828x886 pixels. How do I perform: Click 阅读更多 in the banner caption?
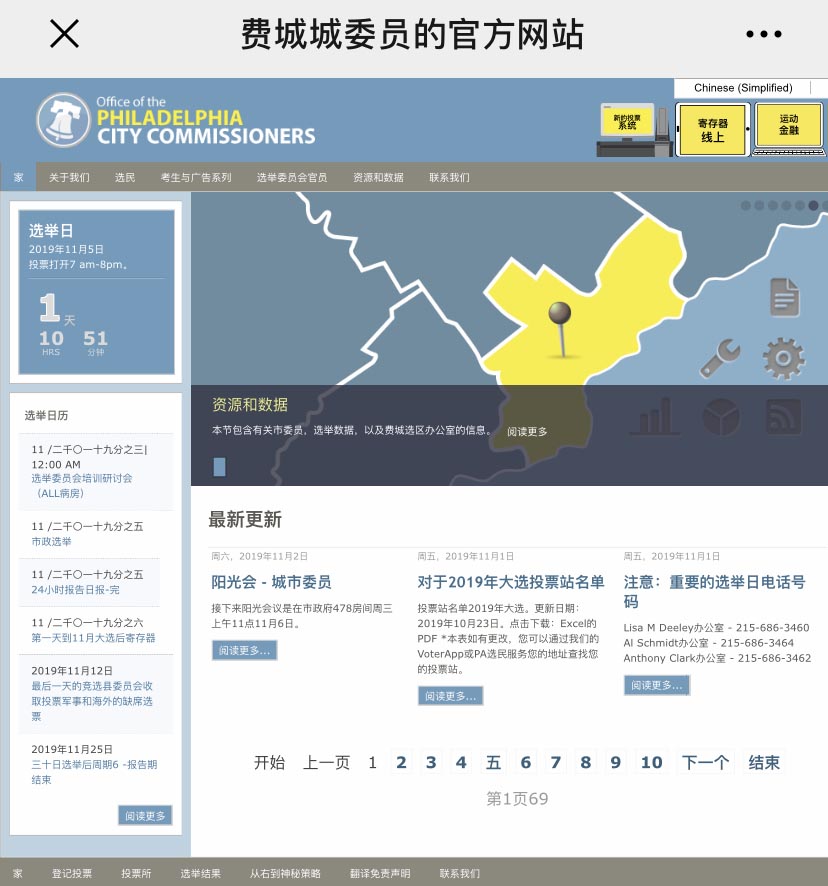pos(527,432)
